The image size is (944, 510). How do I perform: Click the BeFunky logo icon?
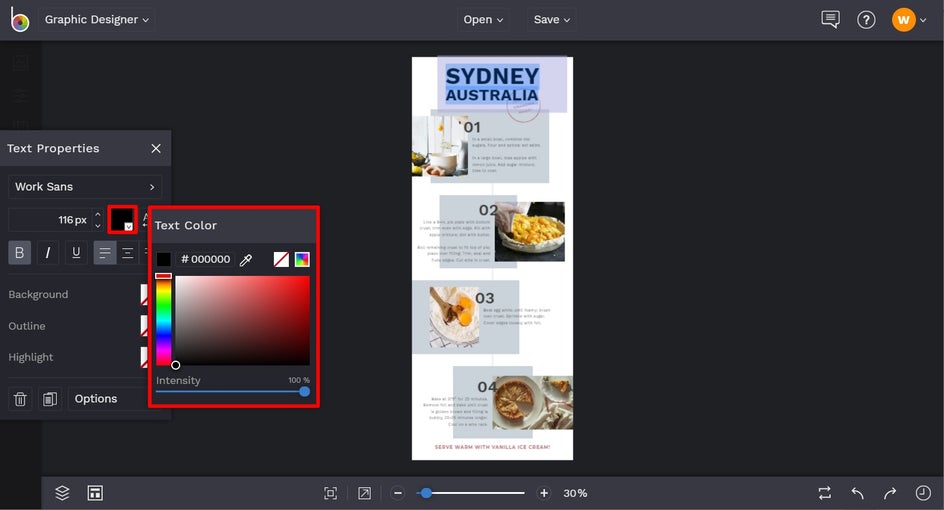[x=20, y=20]
